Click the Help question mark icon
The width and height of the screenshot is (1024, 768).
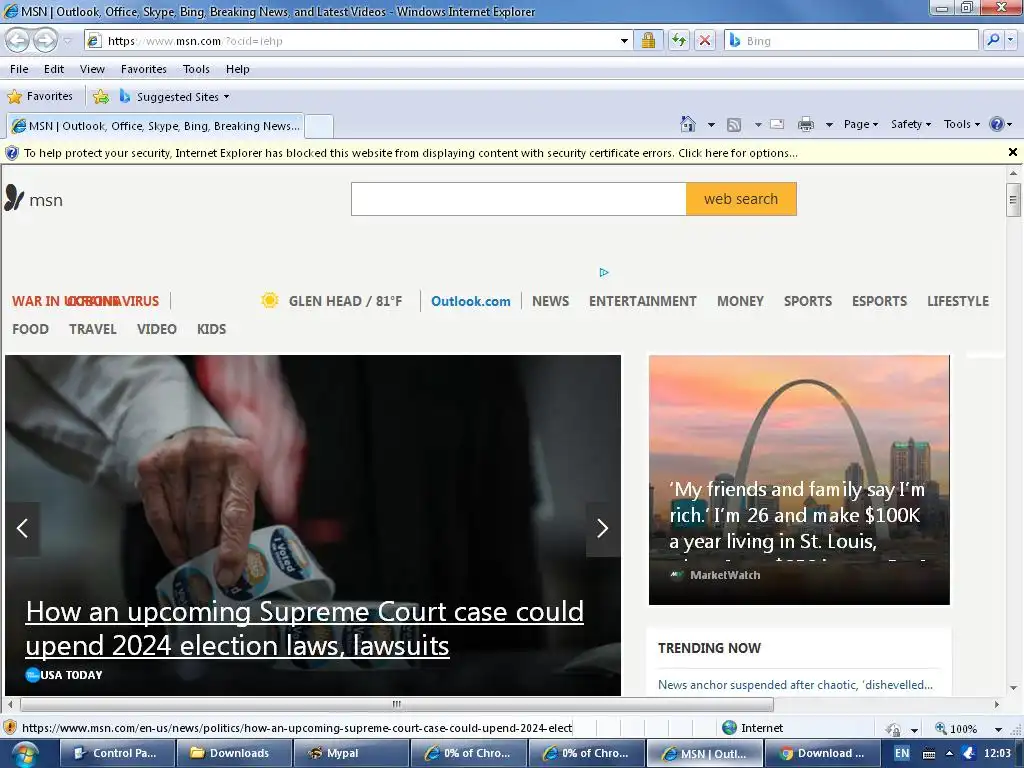996,124
